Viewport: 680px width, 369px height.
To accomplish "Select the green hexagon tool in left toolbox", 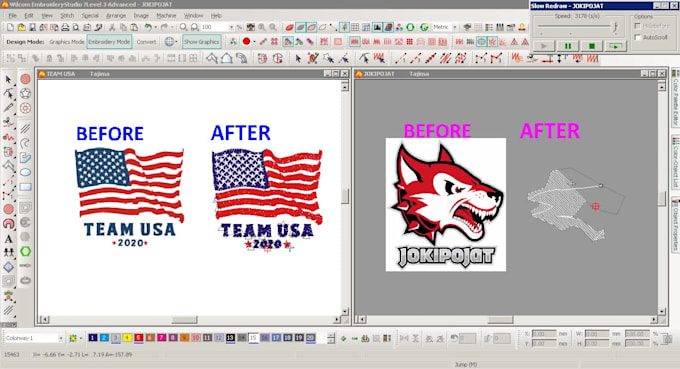I will click(x=26, y=251).
